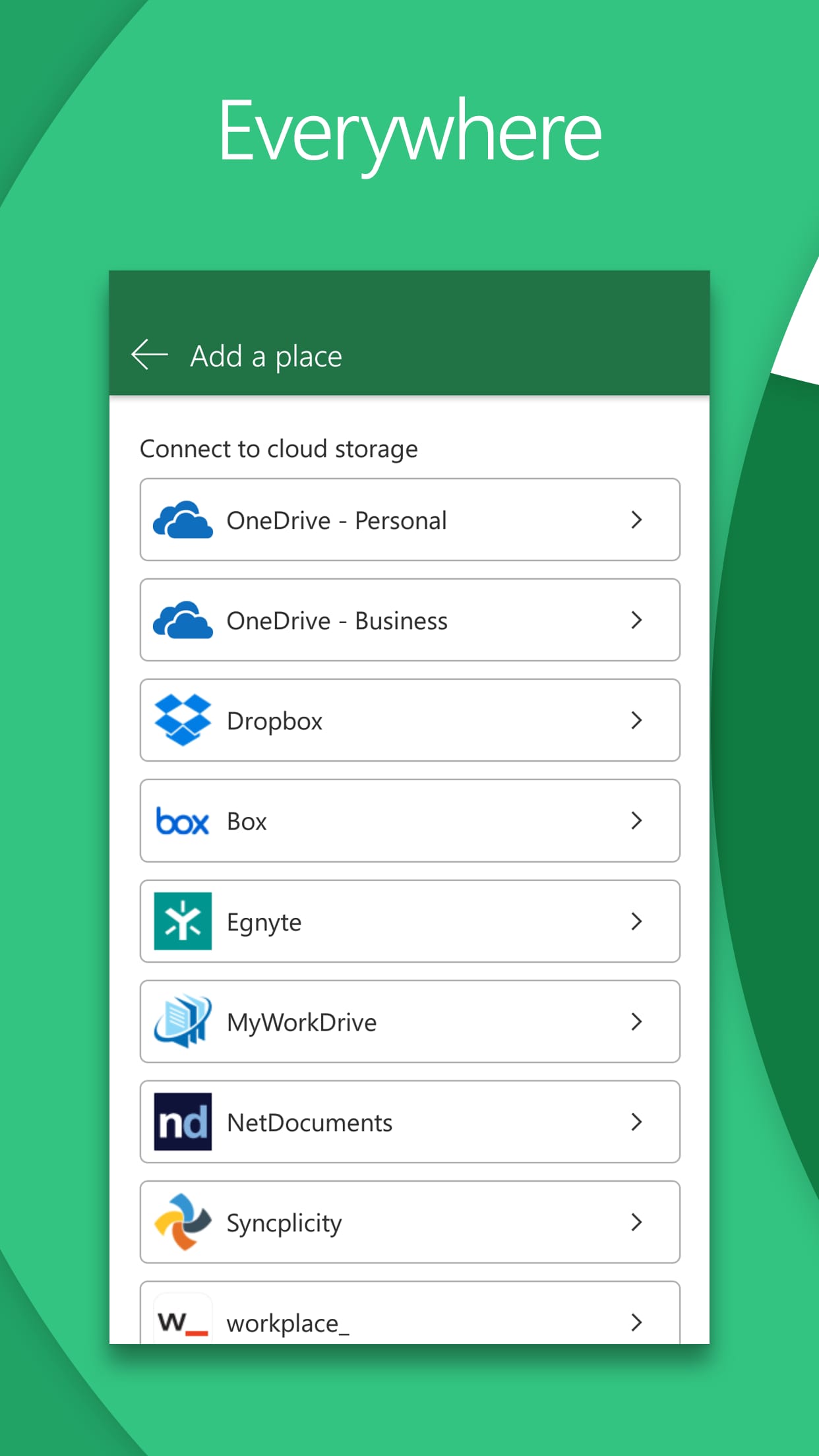Screen dimensions: 819x1456
Task: Open the MyWorkDrive text entry
Action: click(x=301, y=1023)
